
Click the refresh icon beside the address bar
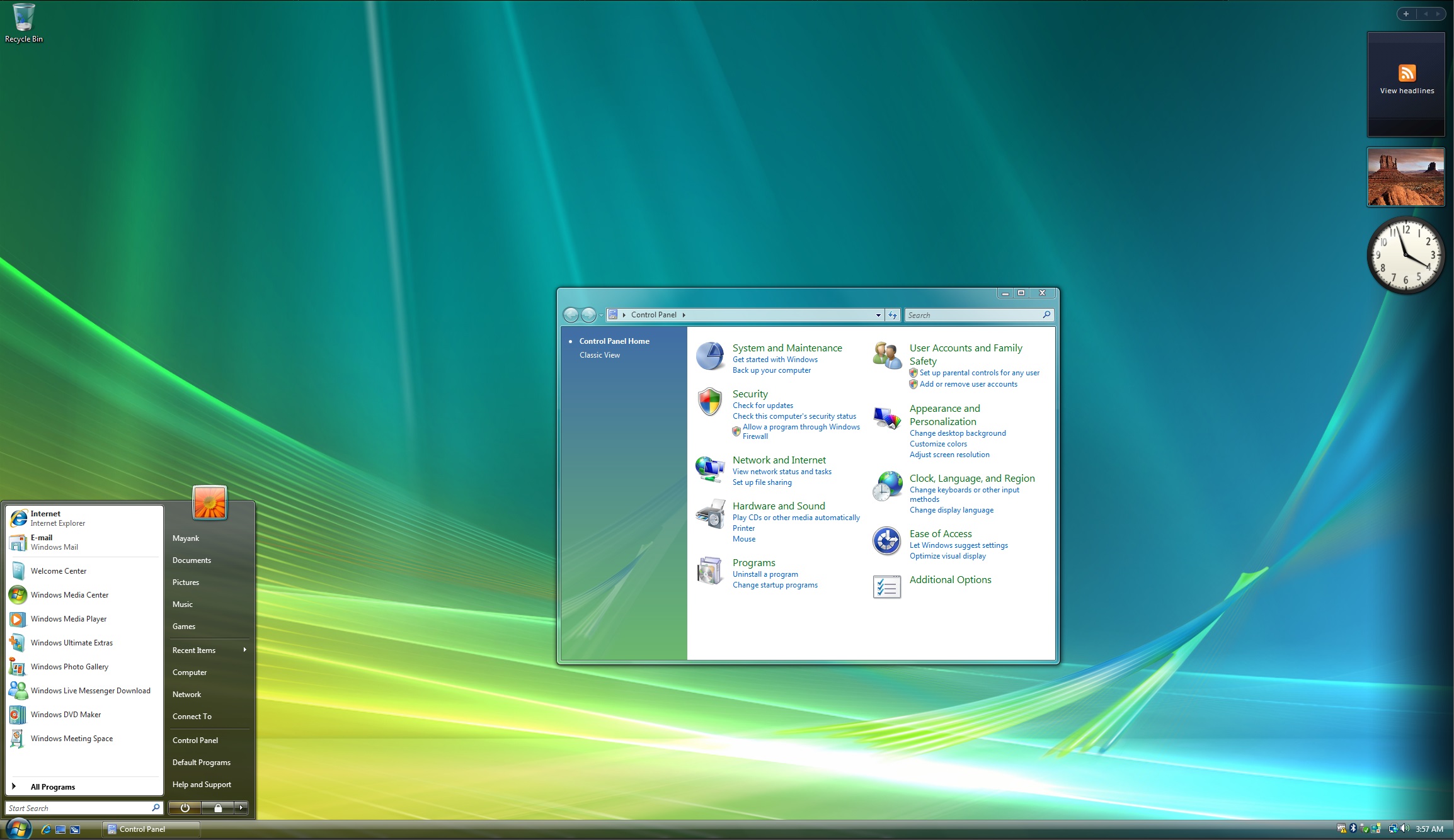click(x=892, y=315)
